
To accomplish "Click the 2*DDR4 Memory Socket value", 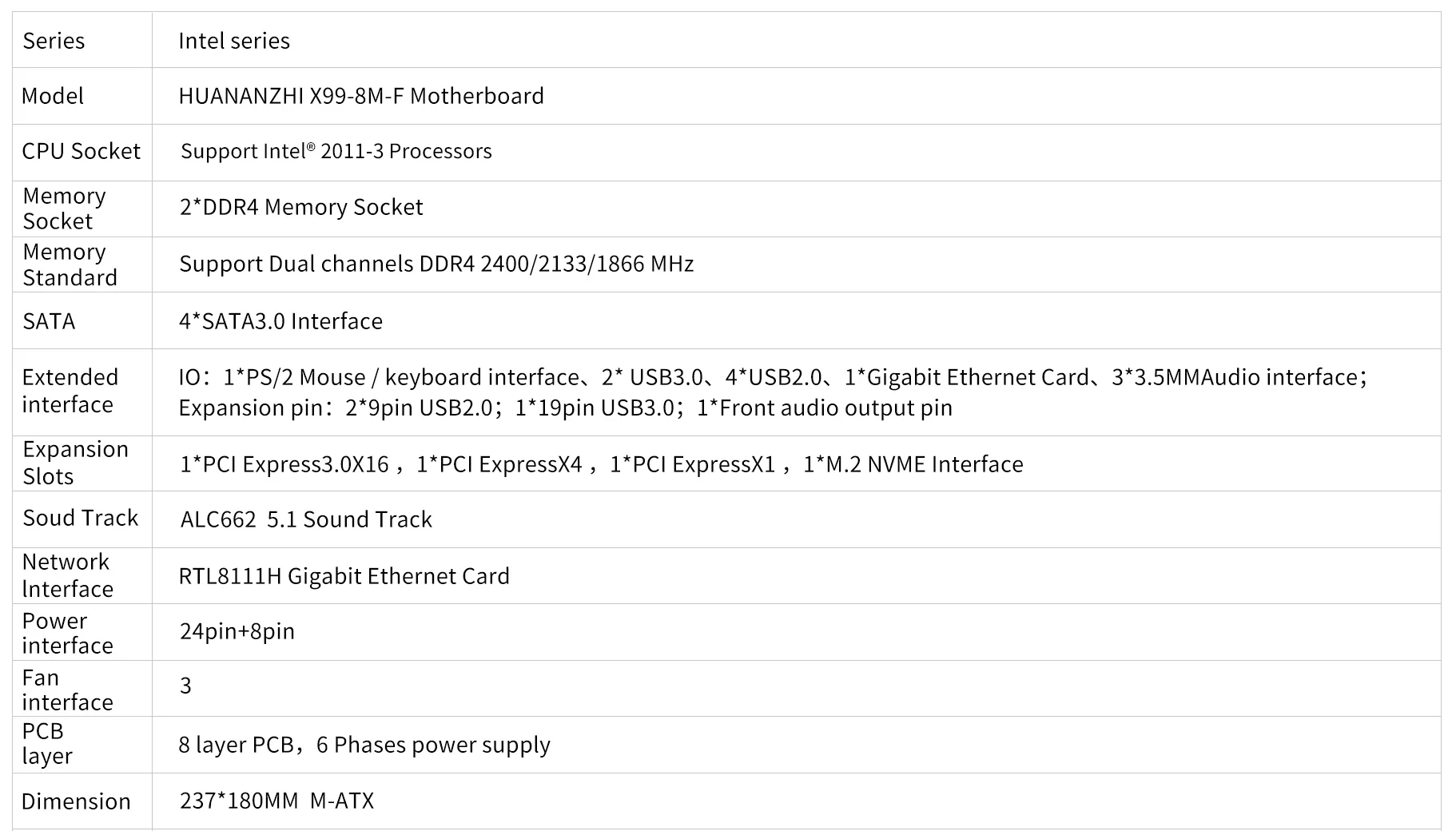I will tap(300, 207).
